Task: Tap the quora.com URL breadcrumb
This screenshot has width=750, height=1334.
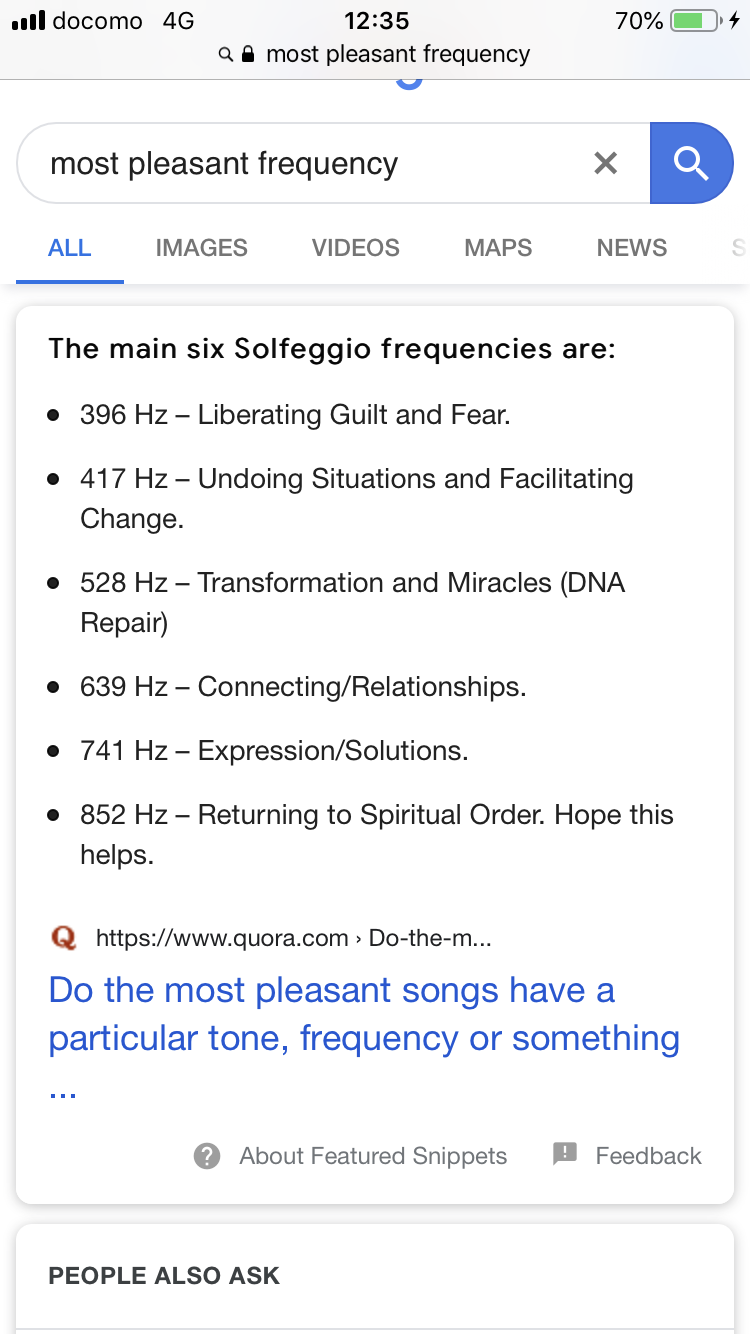Action: [293, 938]
